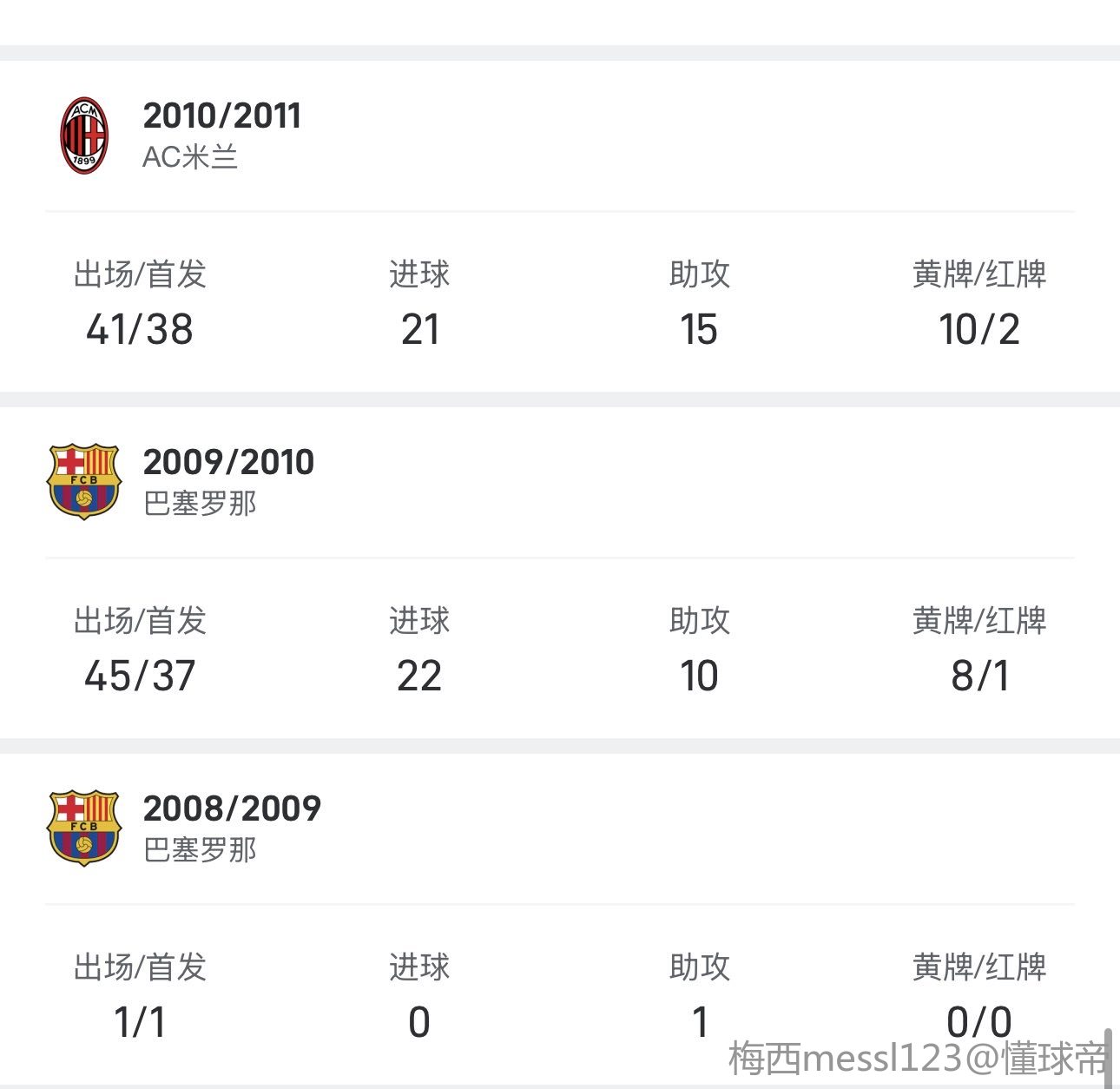Viewport: 1120px width, 1089px height.
Task: Click the Barcelona crest for 2009/2010
Action: click(x=83, y=481)
